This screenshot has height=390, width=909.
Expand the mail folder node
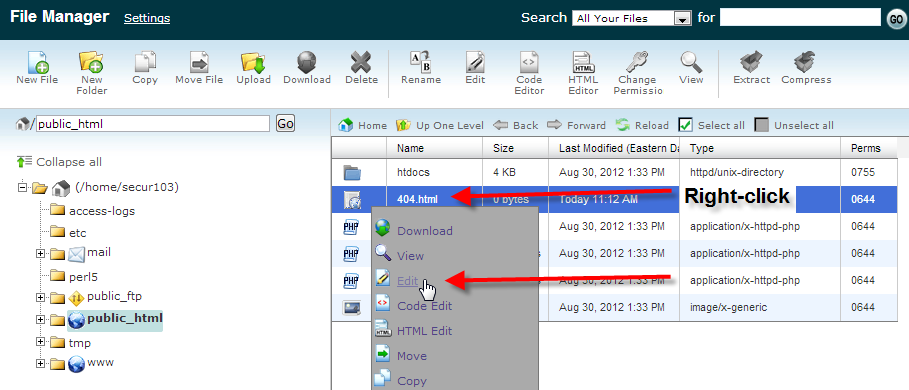point(40,253)
